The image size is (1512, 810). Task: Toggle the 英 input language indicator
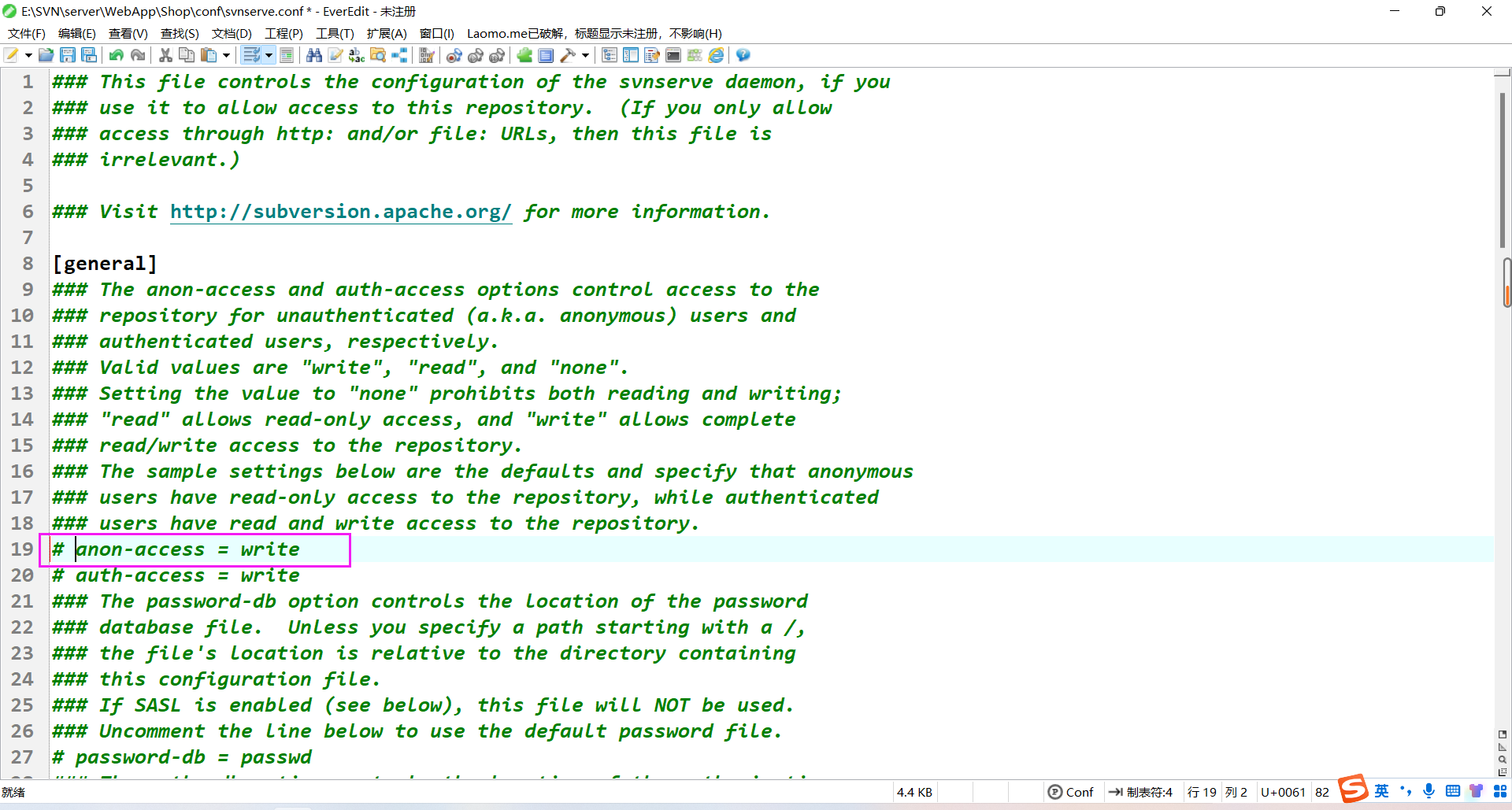(1381, 791)
